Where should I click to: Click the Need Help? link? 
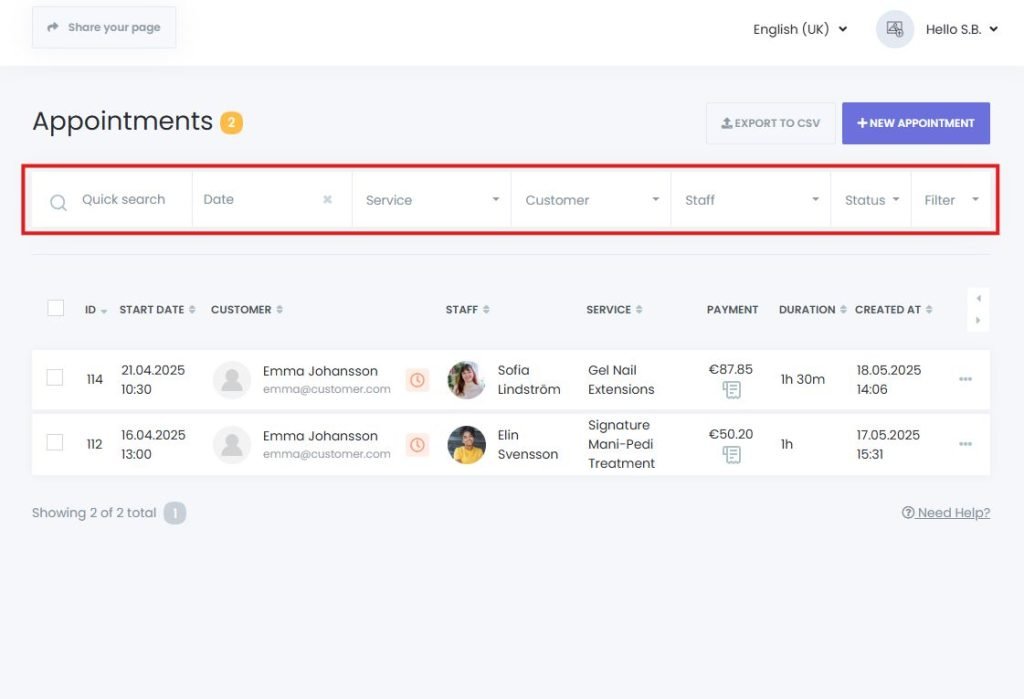click(946, 512)
